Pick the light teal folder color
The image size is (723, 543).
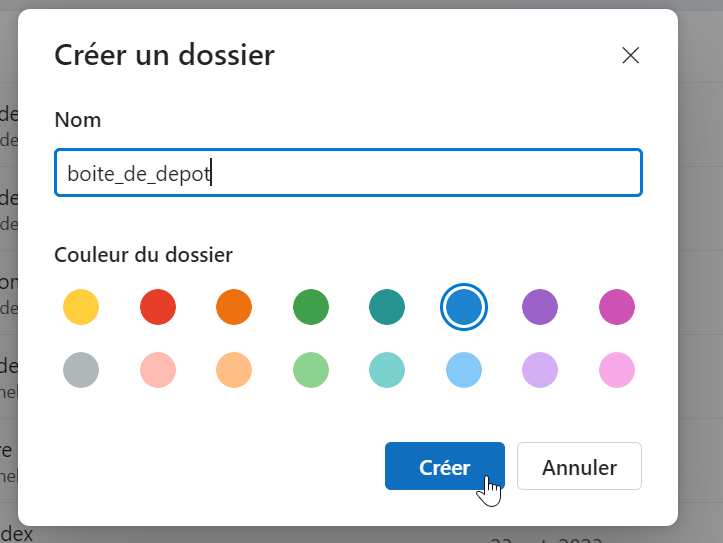tap(387, 370)
